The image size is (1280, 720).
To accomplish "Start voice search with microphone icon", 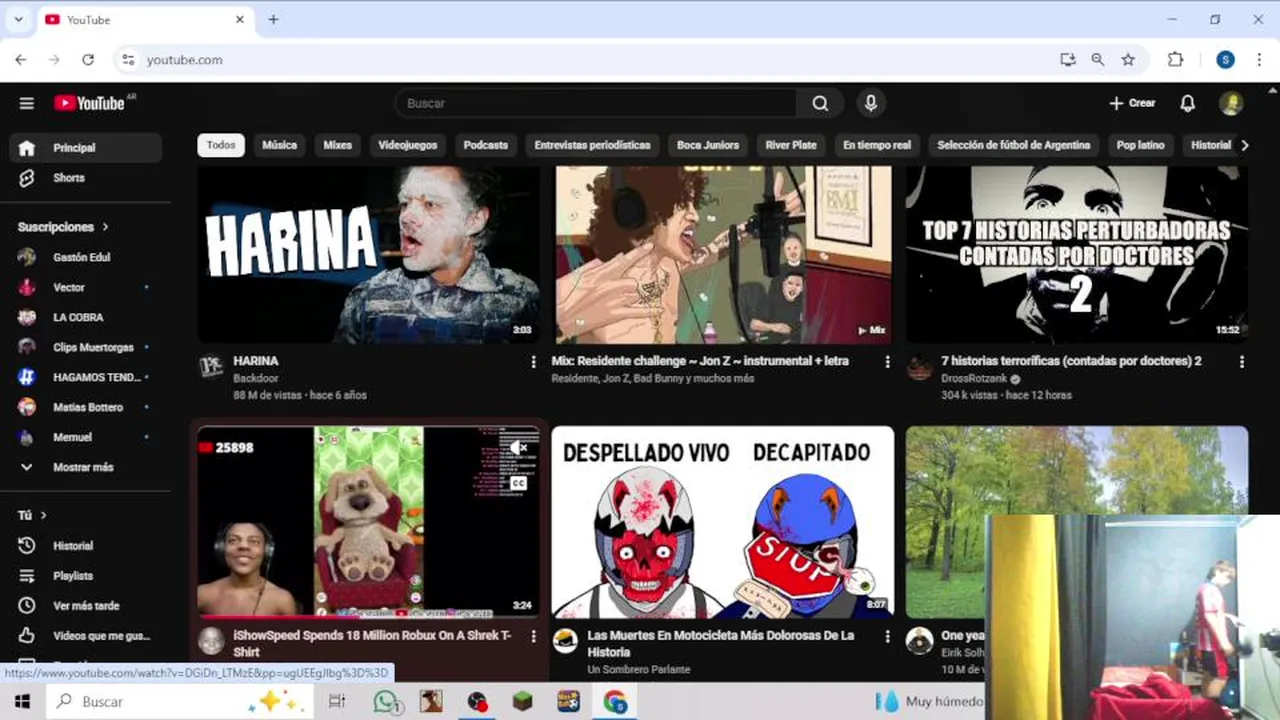I will (871, 103).
